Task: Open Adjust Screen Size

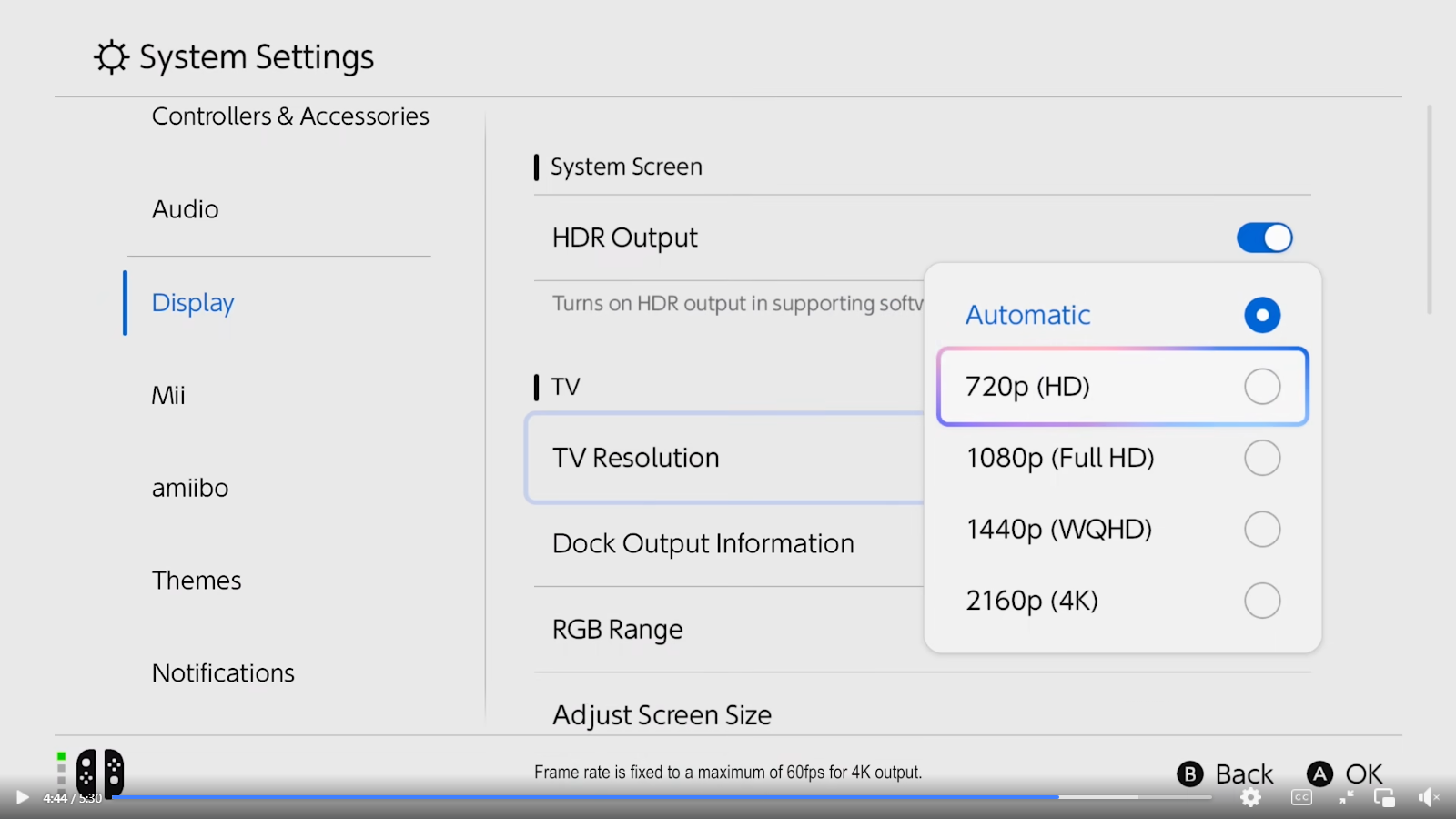Action: pyautogui.click(x=662, y=715)
